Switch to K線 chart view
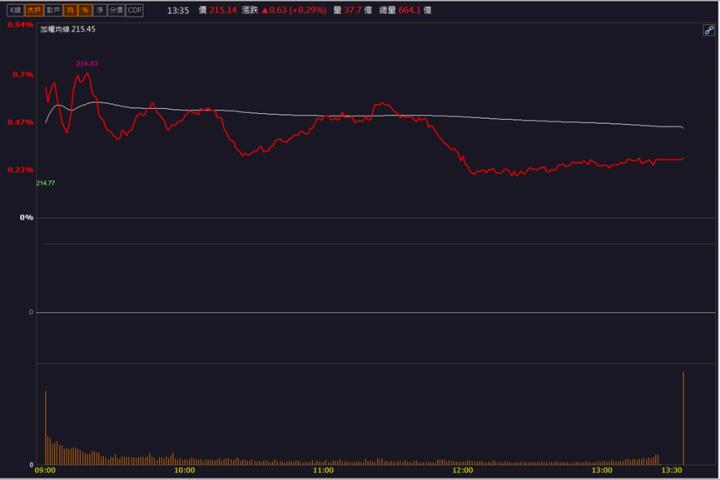 coord(15,10)
